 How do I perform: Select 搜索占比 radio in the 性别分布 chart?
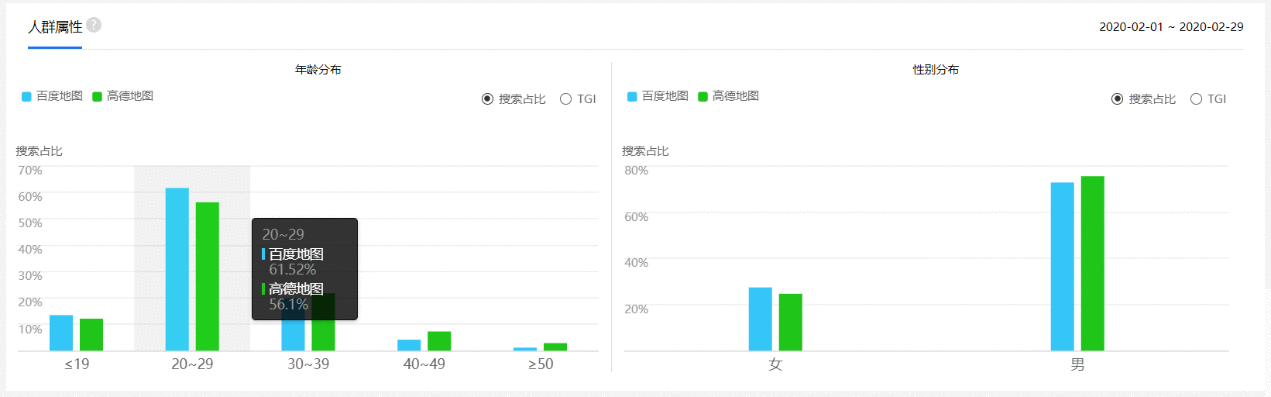point(1144,99)
